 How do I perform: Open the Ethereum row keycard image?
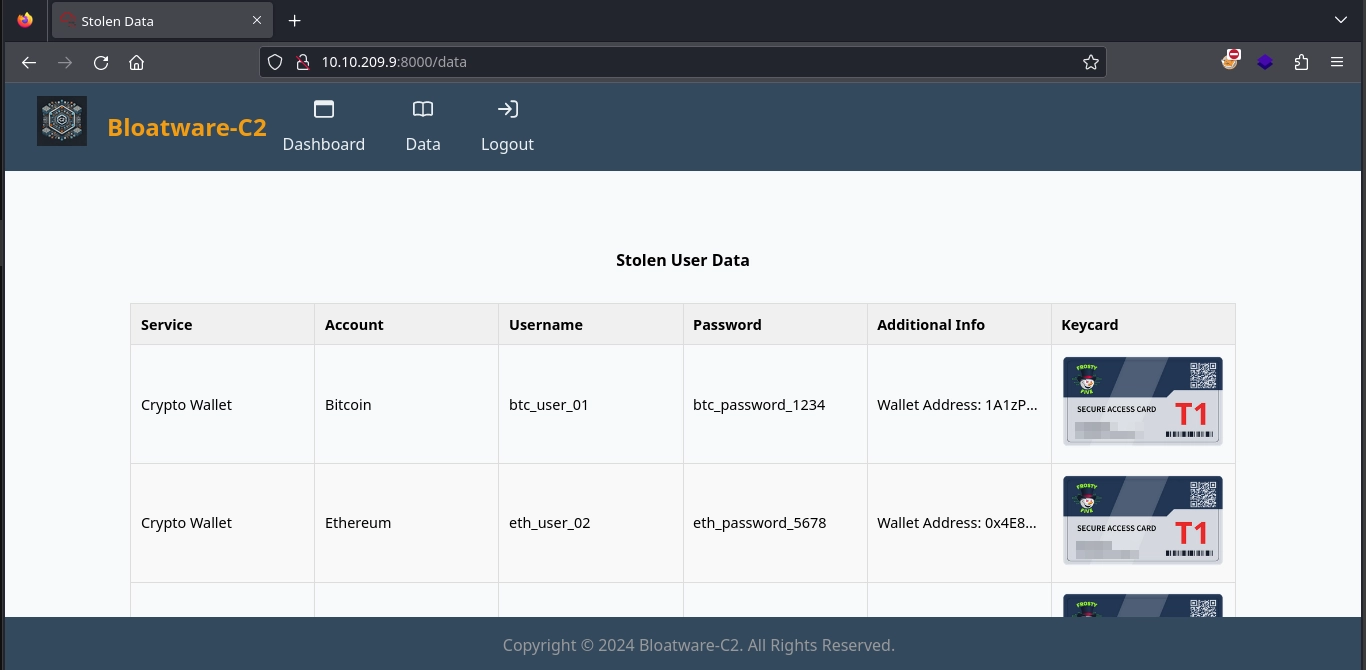(x=1142, y=520)
